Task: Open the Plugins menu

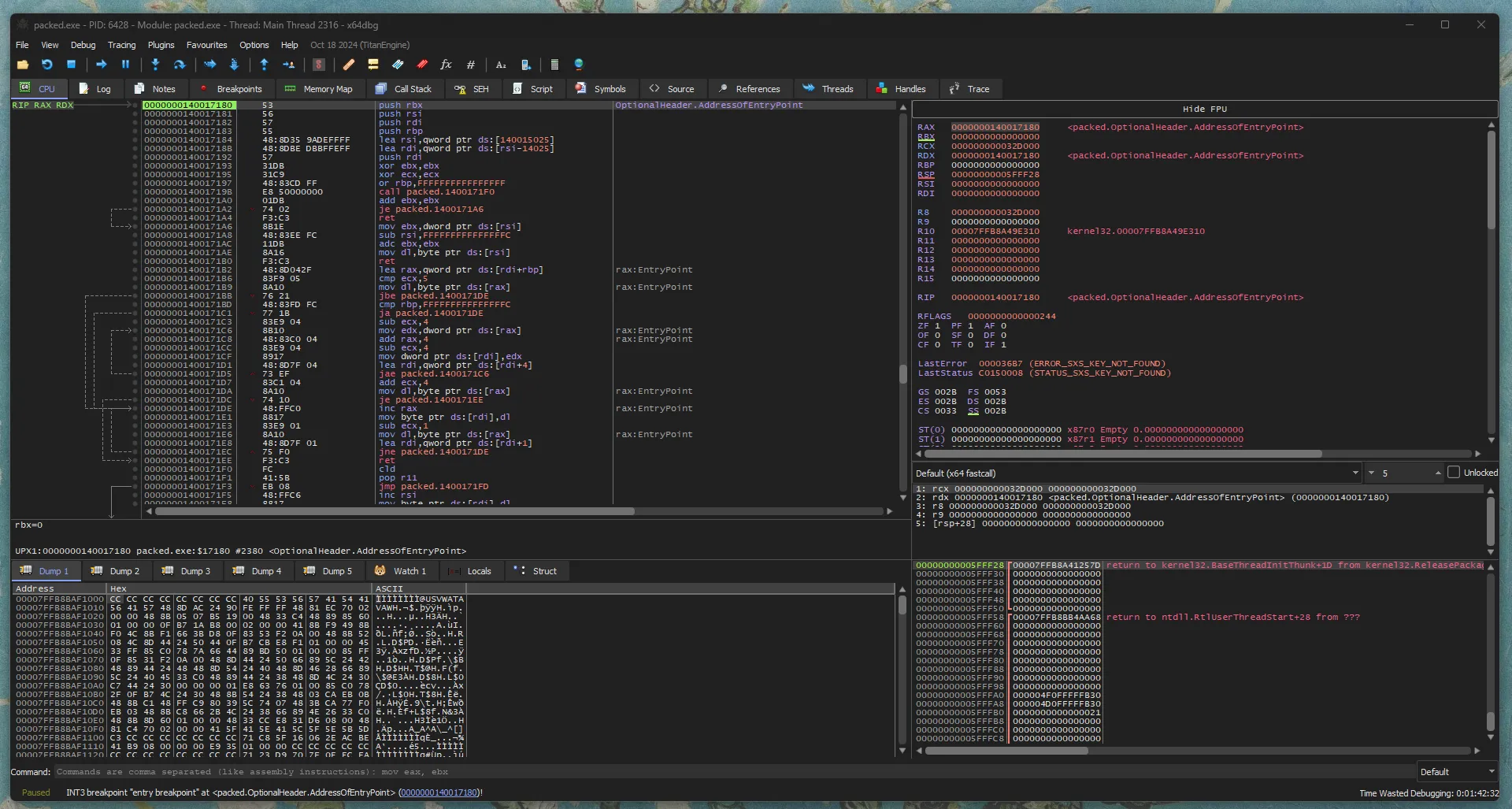Action: (x=161, y=45)
